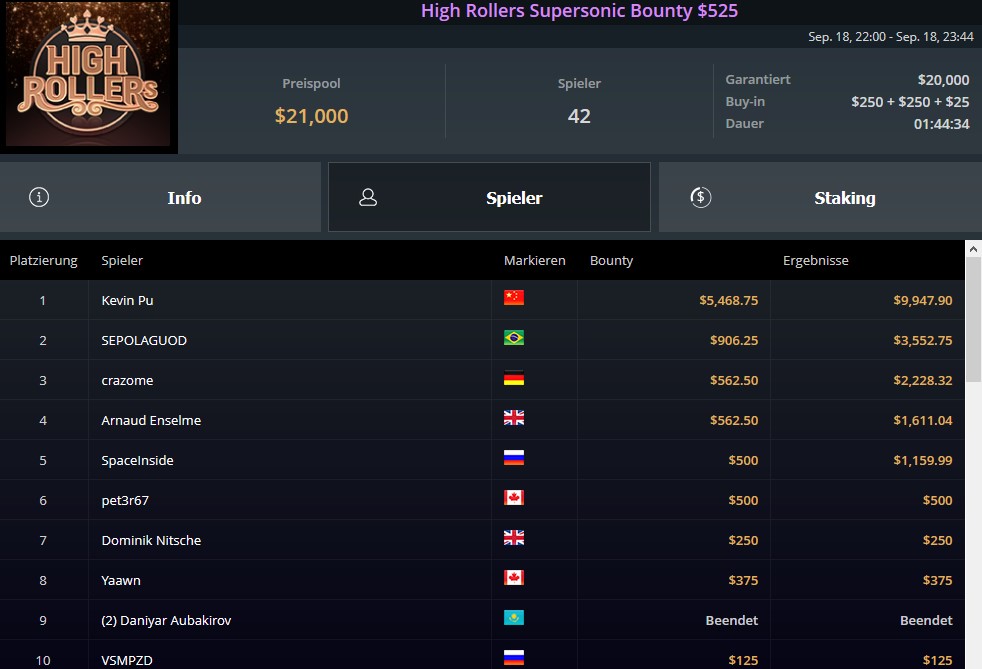The height and width of the screenshot is (669, 982).
Task: Click the Russia flag for SpaceInside
Action: point(514,458)
